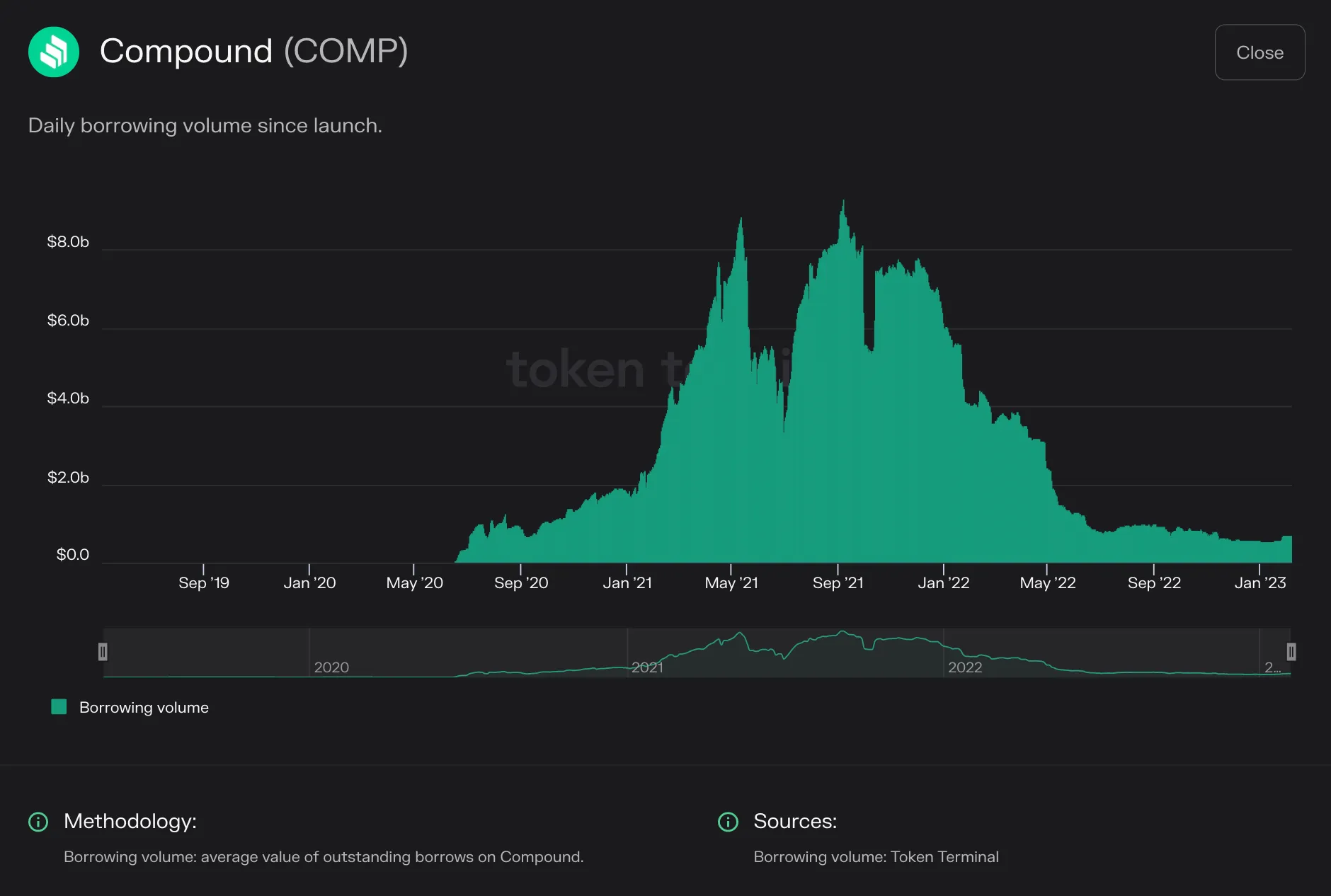Click the Jan '23 axis label
1331x896 pixels.
[1260, 582]
